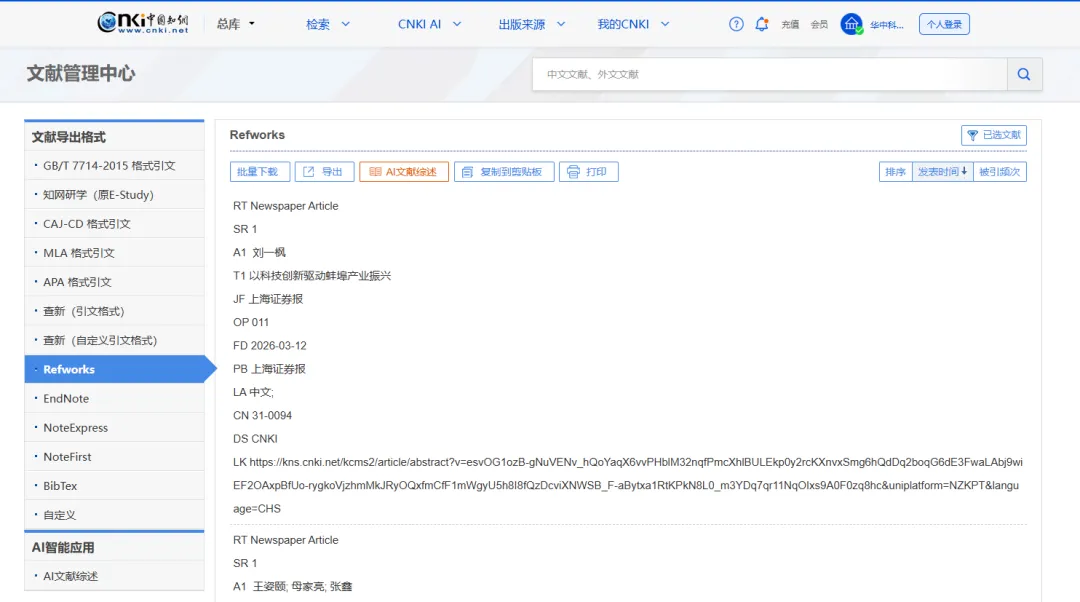The width and height of the screenshot is (1080, 602).
Task: Select the NoteExpress export format
Action: tap(114, 427)
